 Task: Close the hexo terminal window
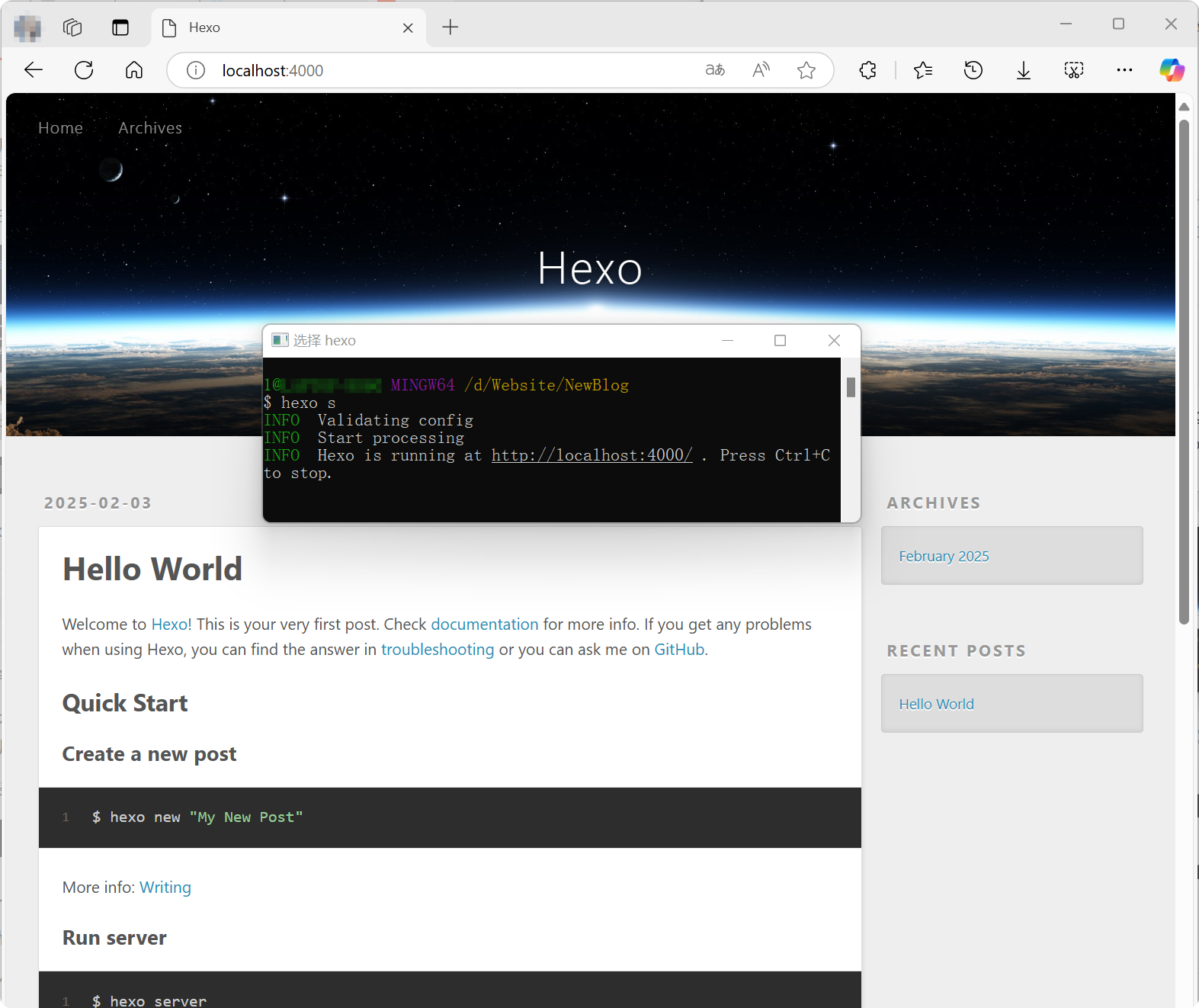(834, 340)
